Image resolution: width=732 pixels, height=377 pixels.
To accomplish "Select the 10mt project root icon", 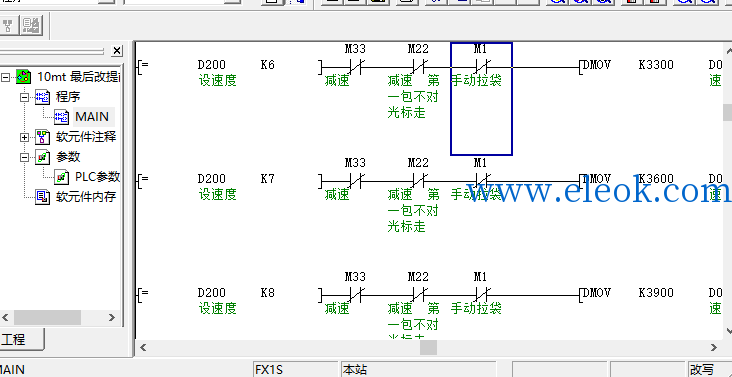I will coord(23,77).
